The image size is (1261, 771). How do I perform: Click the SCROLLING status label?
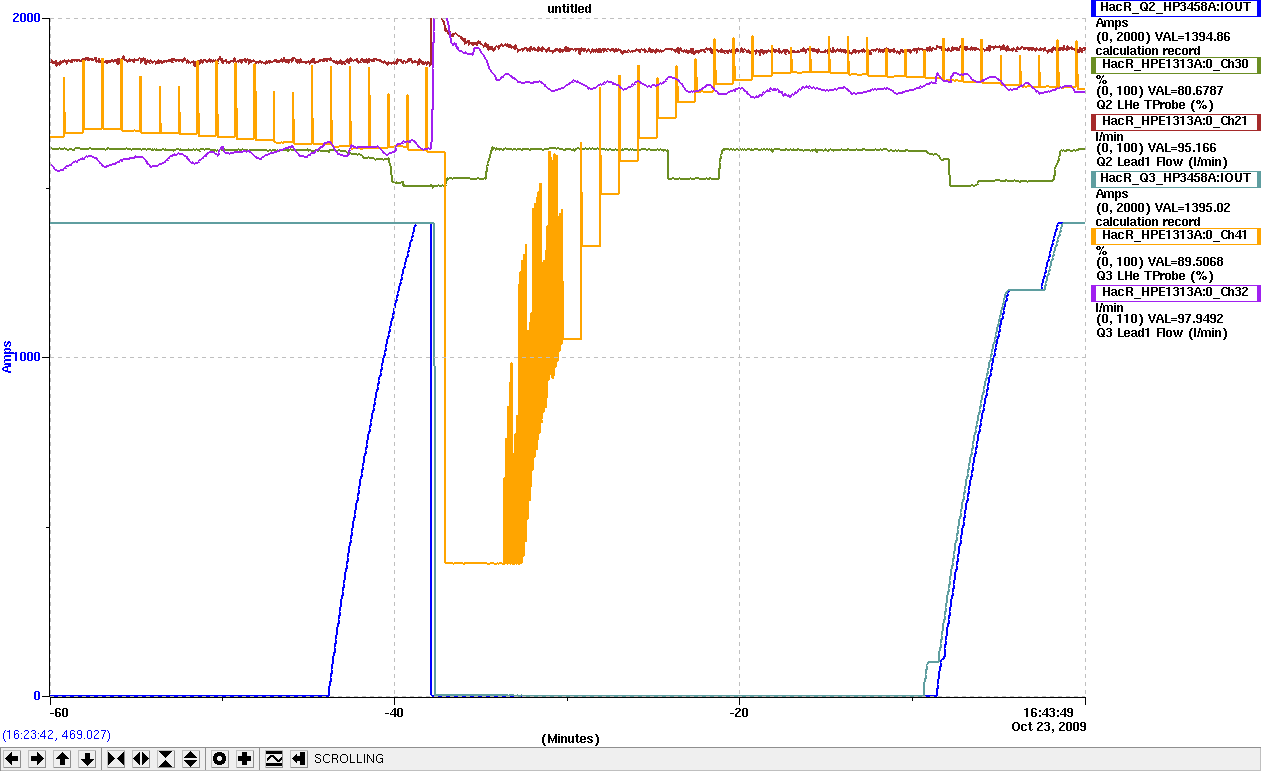(x=349, y=759)
